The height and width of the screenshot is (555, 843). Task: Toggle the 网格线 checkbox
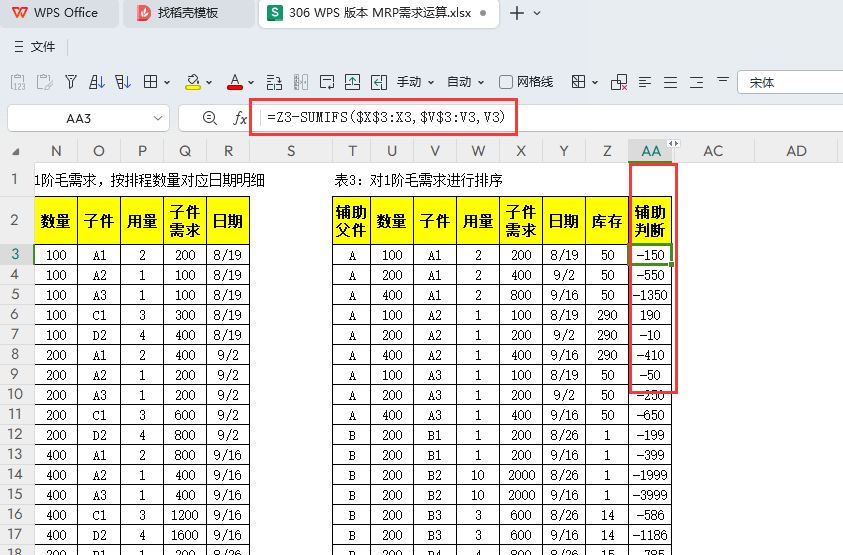click(505, 82)
